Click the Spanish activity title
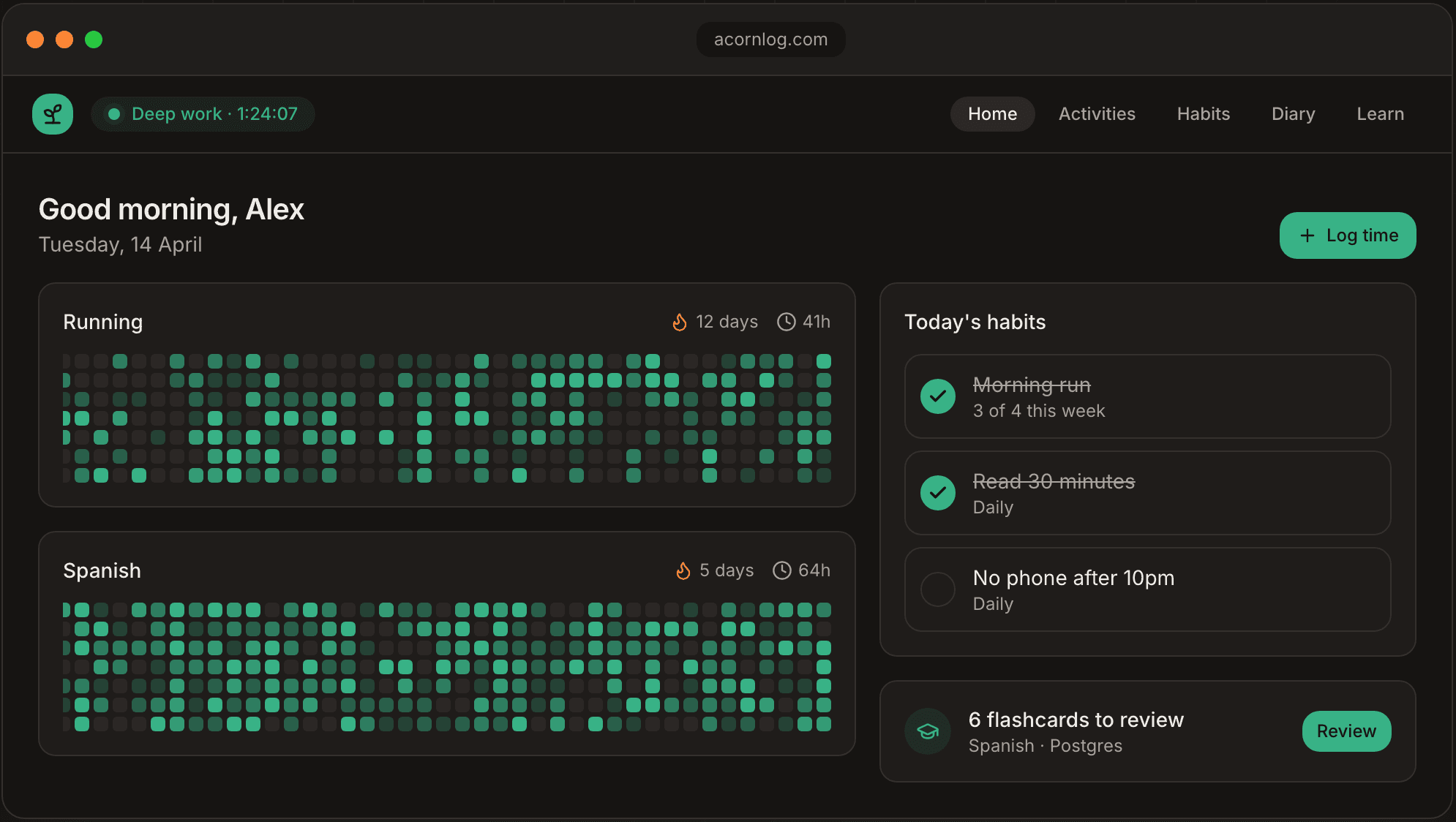The height and width of the screenshot is (822, 1456). tap(102, 570)
